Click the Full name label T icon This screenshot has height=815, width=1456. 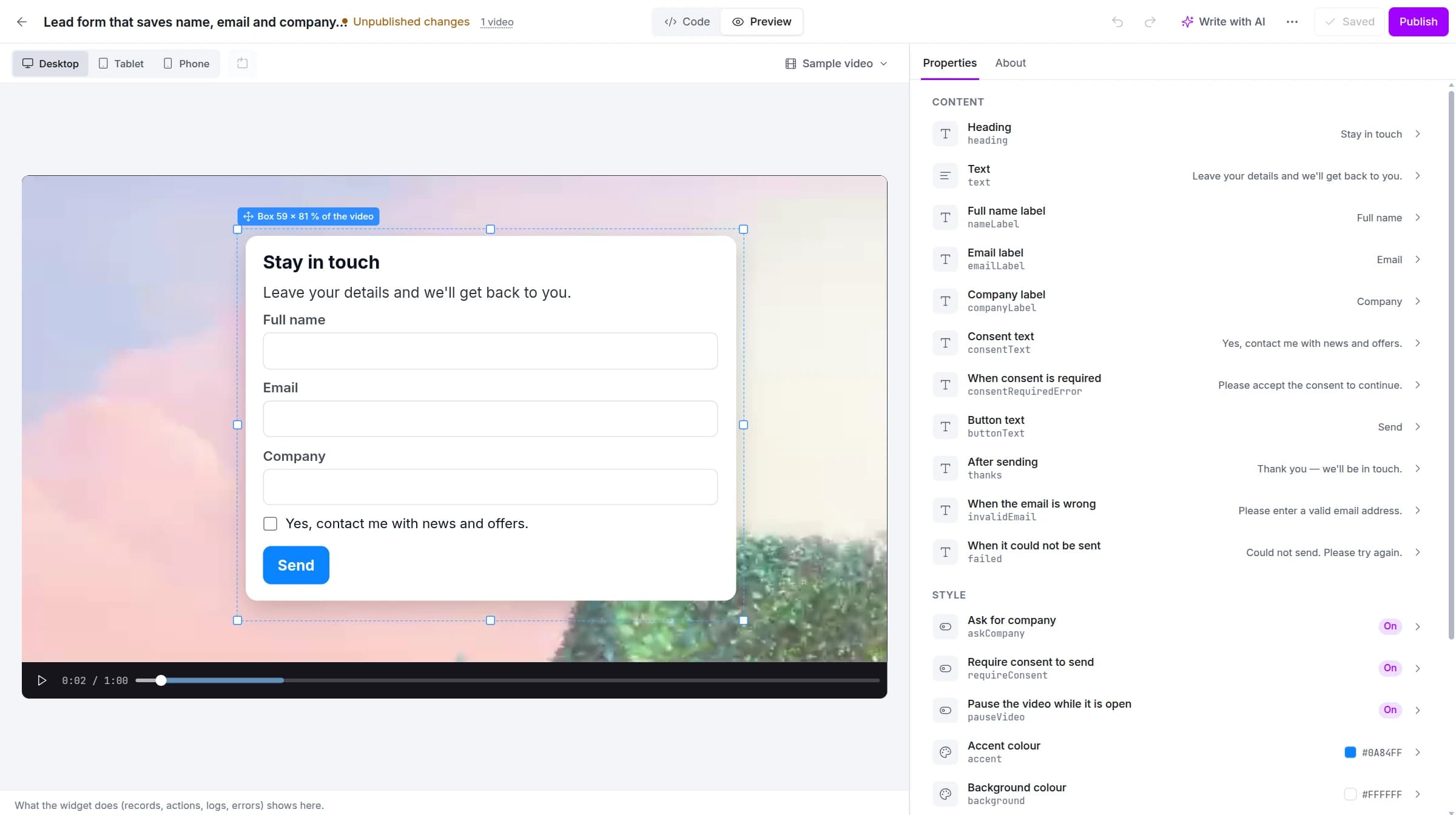(x=945, y=218)
